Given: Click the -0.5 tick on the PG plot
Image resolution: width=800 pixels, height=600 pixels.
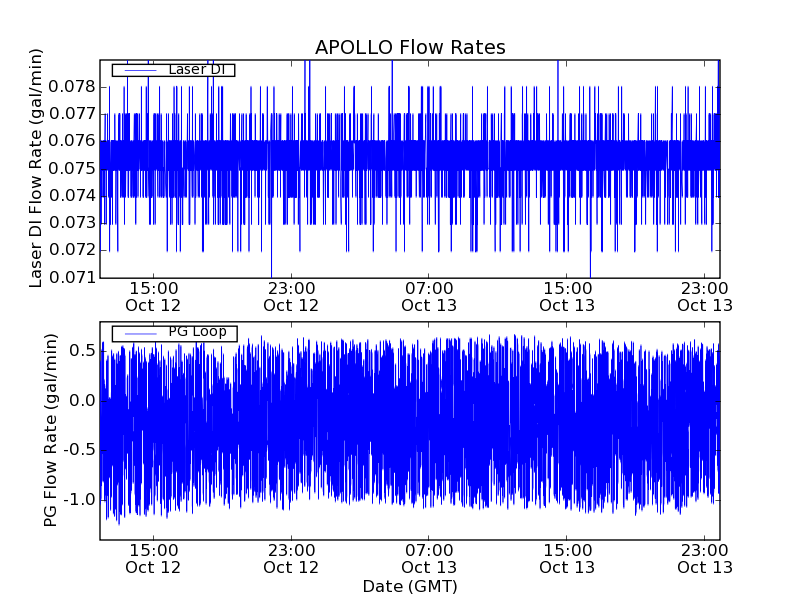Looking at the screenshot, I should (x=80, y=450).
